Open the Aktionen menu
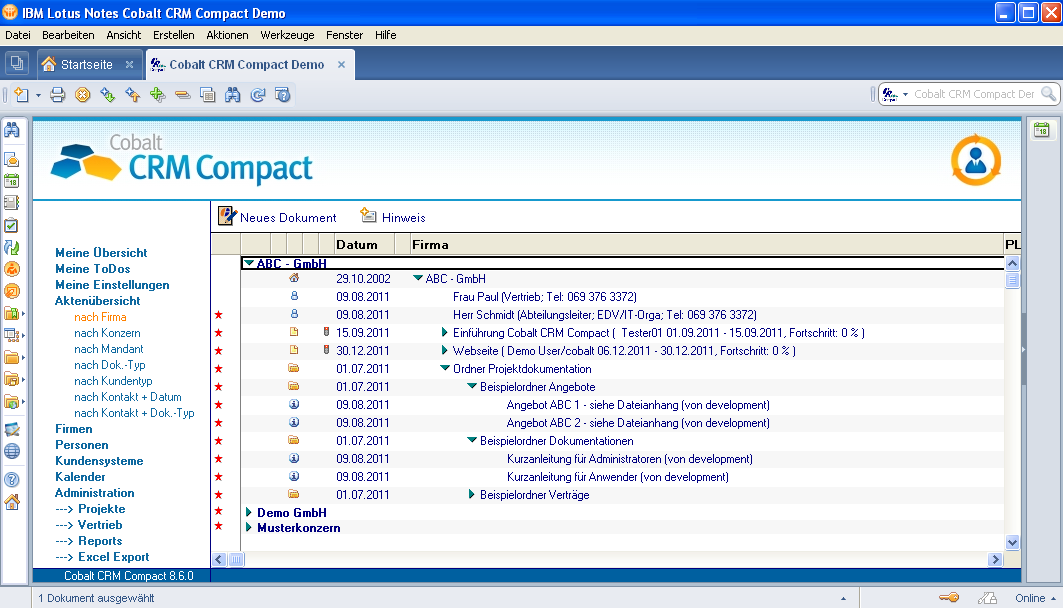The image size is (1063, 608). click(227, 35)
